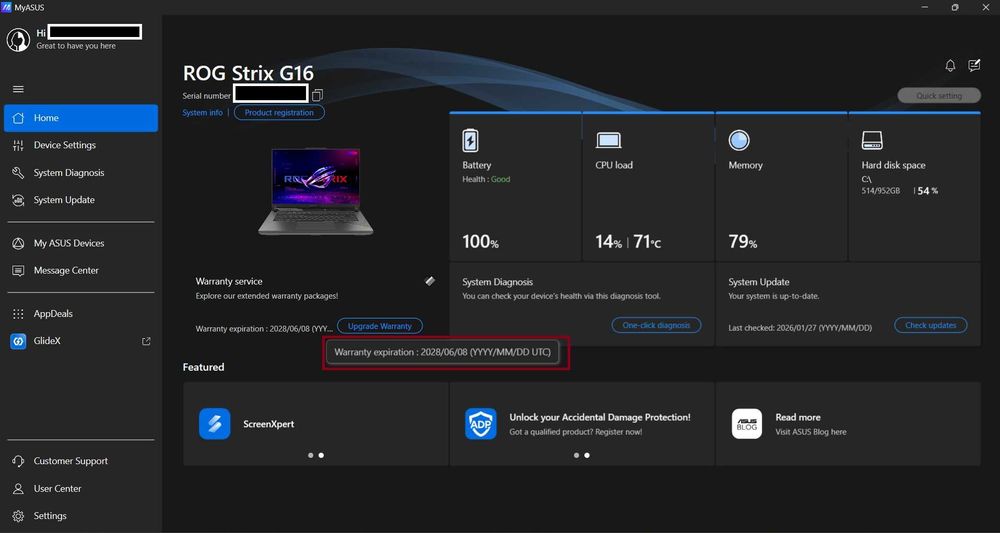Open System Diagnosis in sidebar
Screen dimensions: 1000x533
click(81, 173)
